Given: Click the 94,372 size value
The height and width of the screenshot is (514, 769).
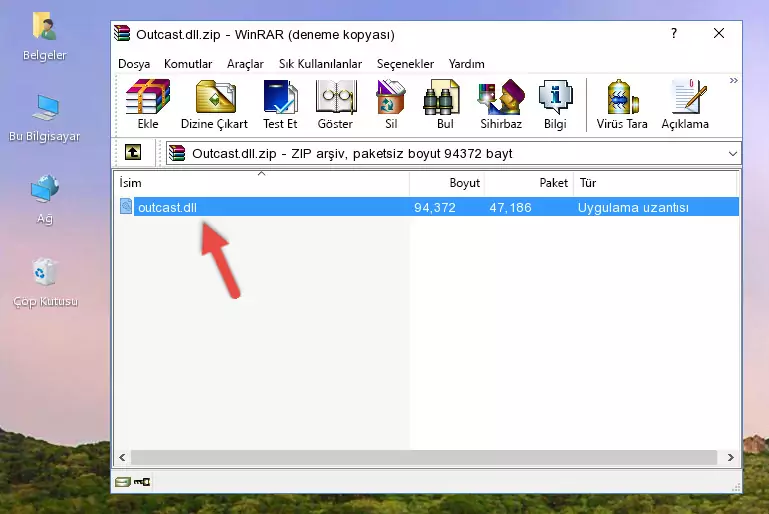Looking at the screenshot, I should pyautogui.click(x=435, y=207).
